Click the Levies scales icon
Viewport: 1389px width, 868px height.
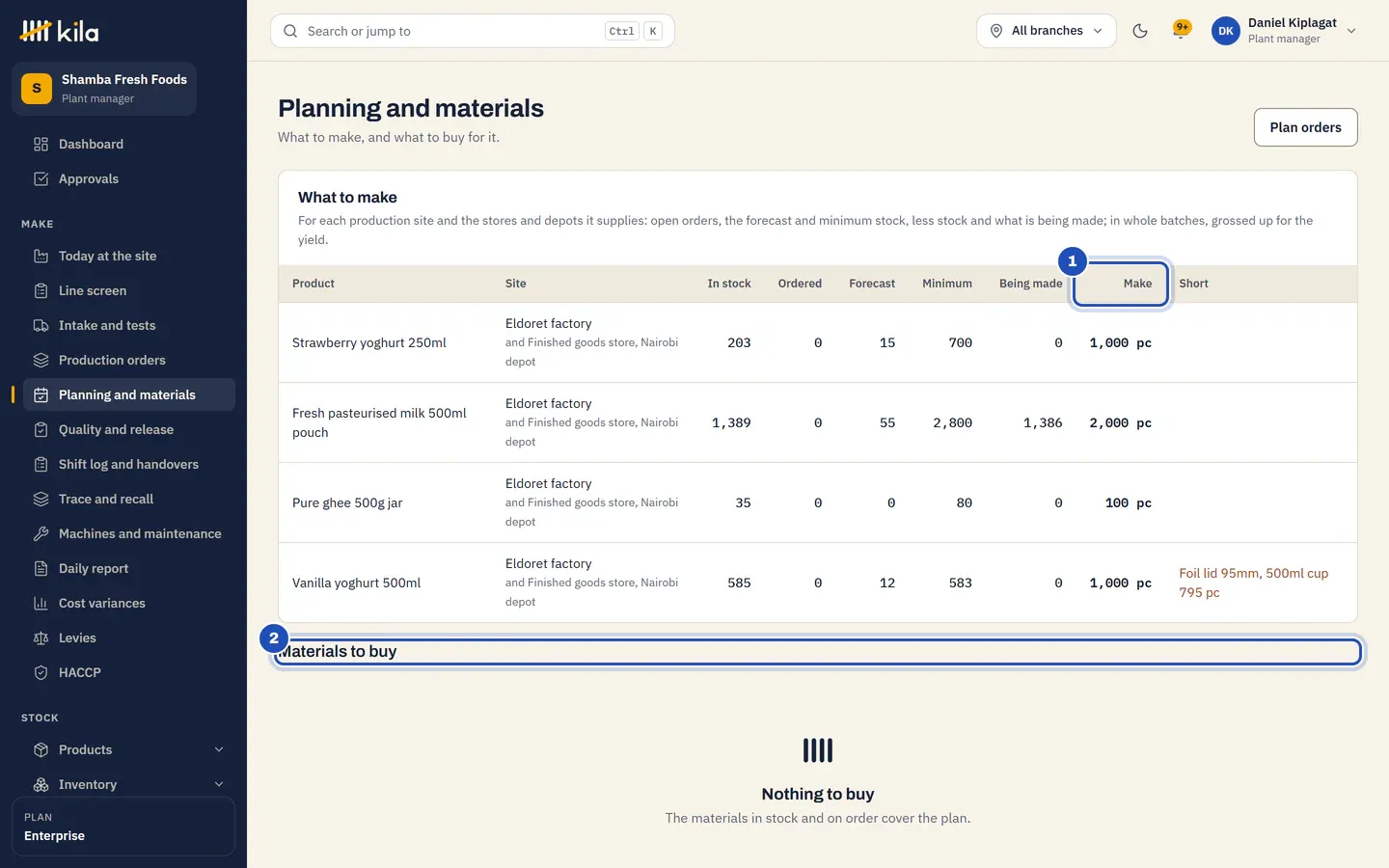pos(41,637)
